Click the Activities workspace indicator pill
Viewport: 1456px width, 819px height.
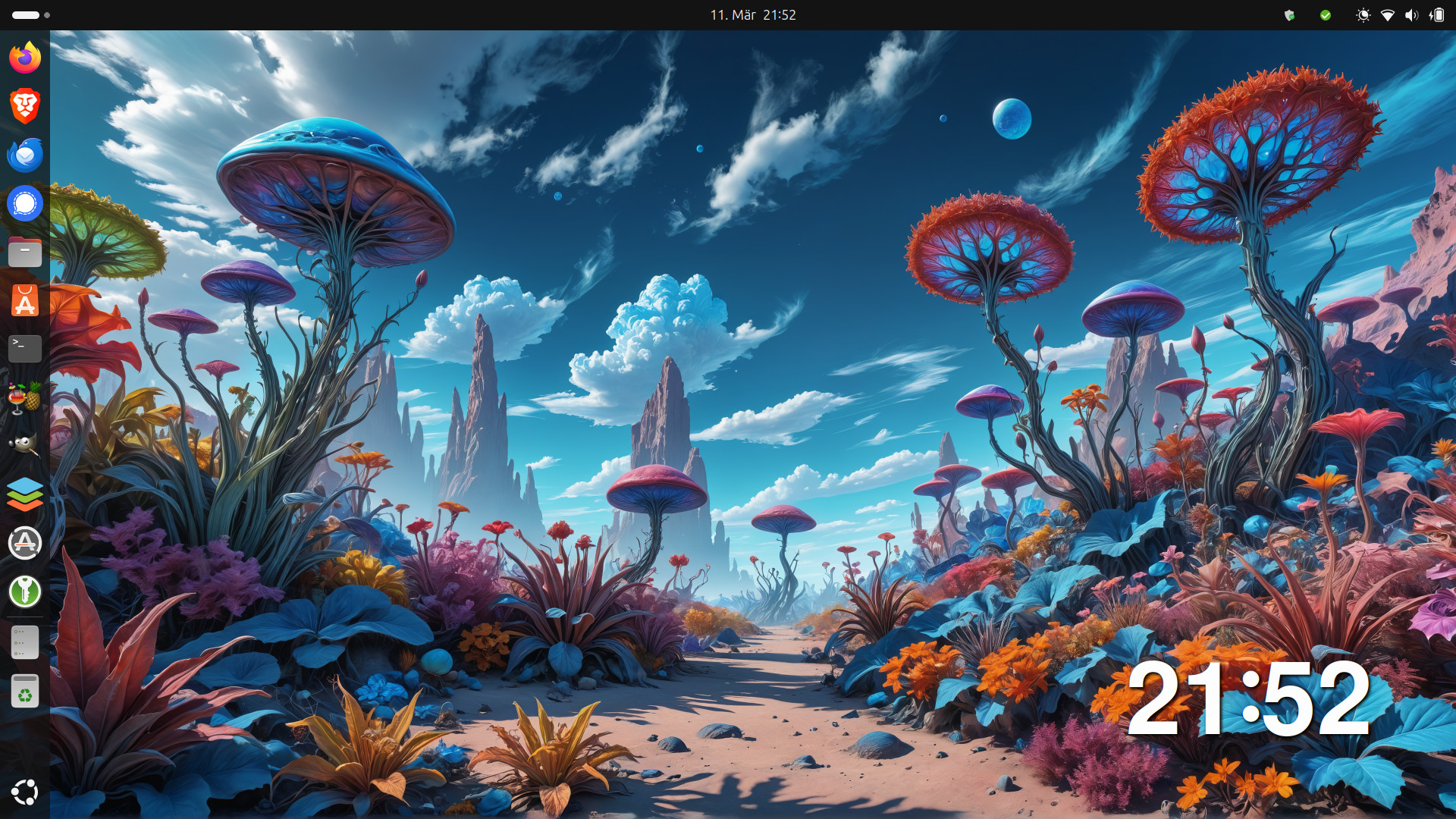(x=26, y=15)
